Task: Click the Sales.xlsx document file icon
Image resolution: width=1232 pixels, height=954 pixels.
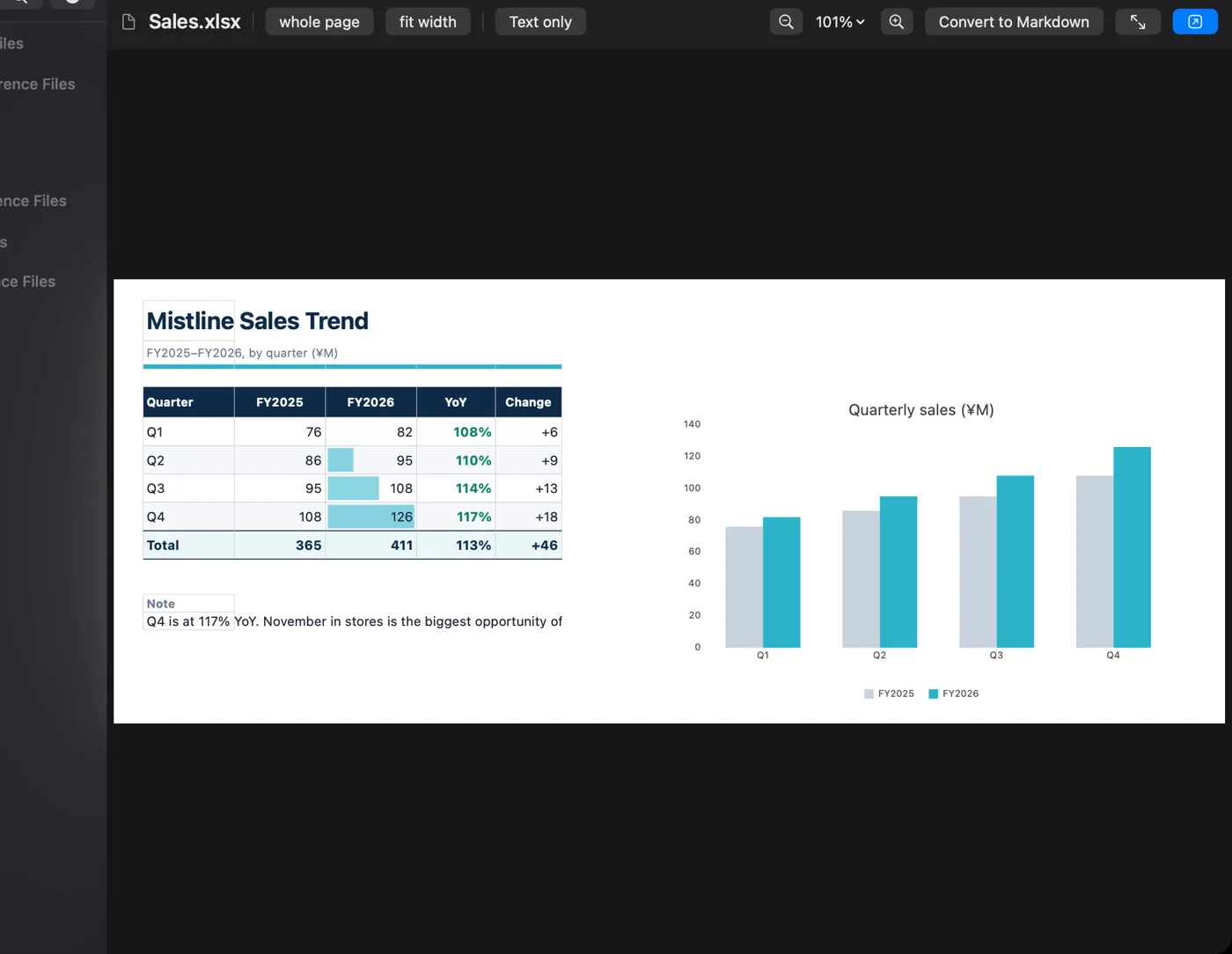Action: [x=128, y=22]
